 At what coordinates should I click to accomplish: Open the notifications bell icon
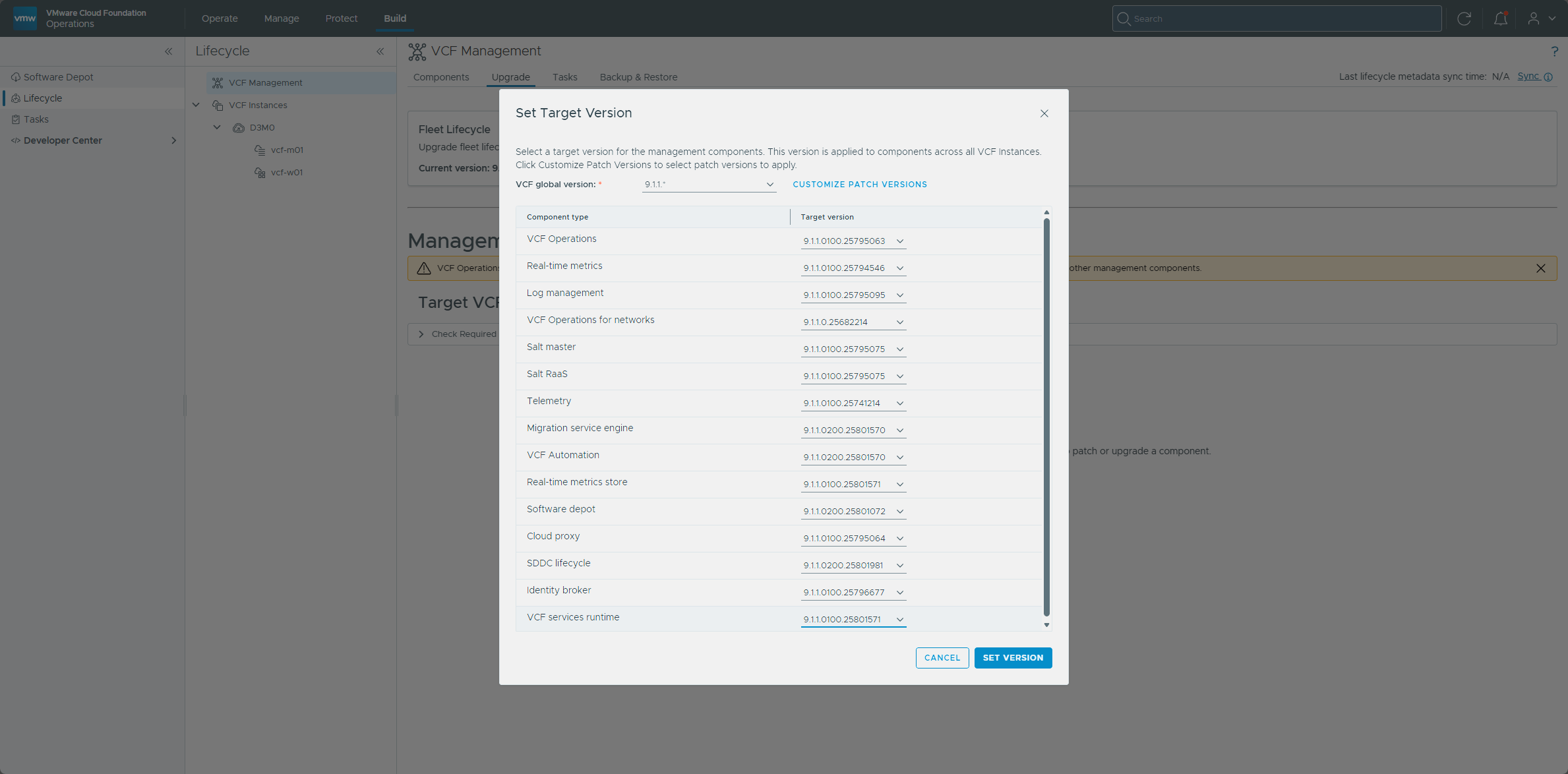pyautogui.click(x=1501, y=18)
